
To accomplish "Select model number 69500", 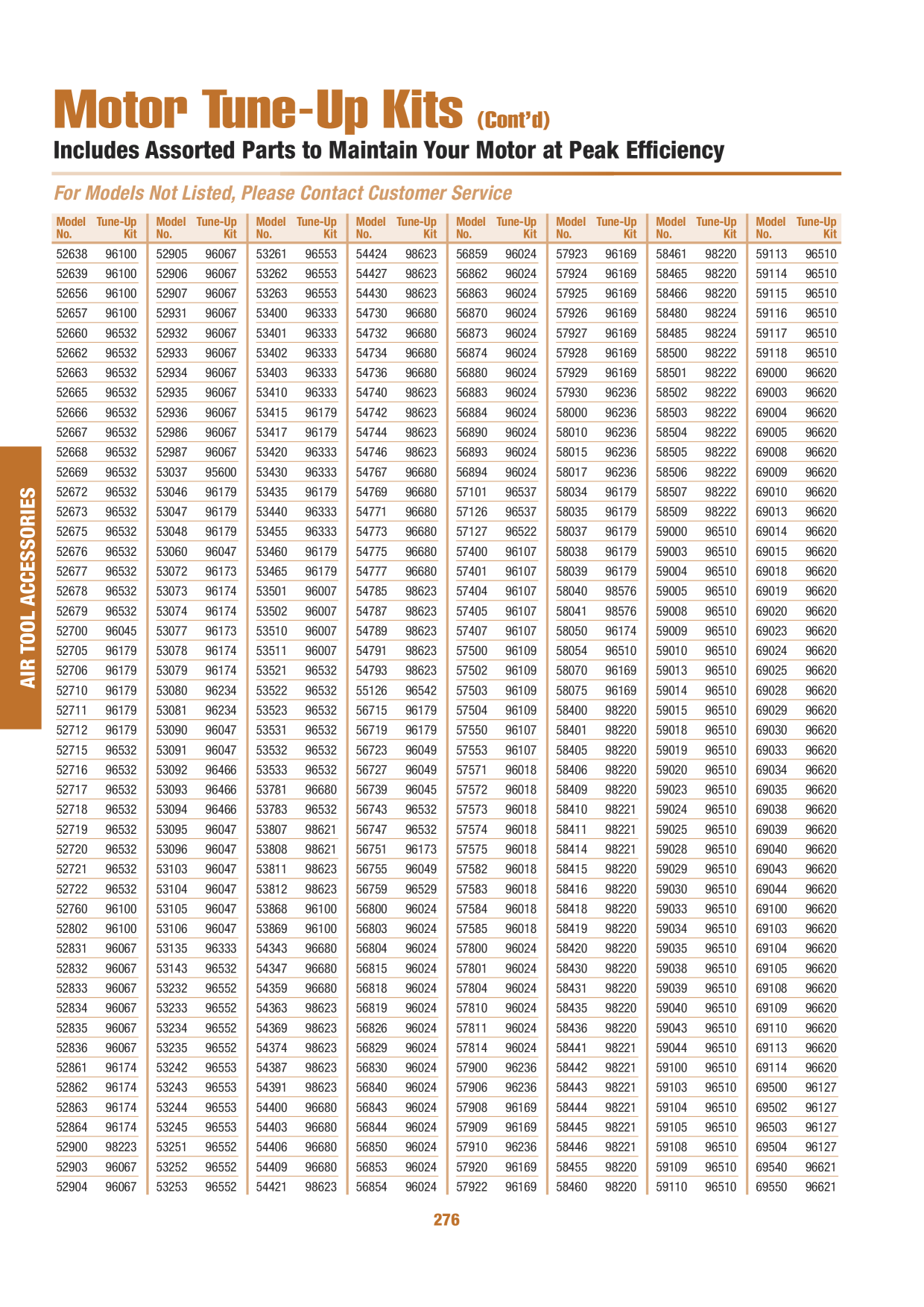I will [771, 1088].
